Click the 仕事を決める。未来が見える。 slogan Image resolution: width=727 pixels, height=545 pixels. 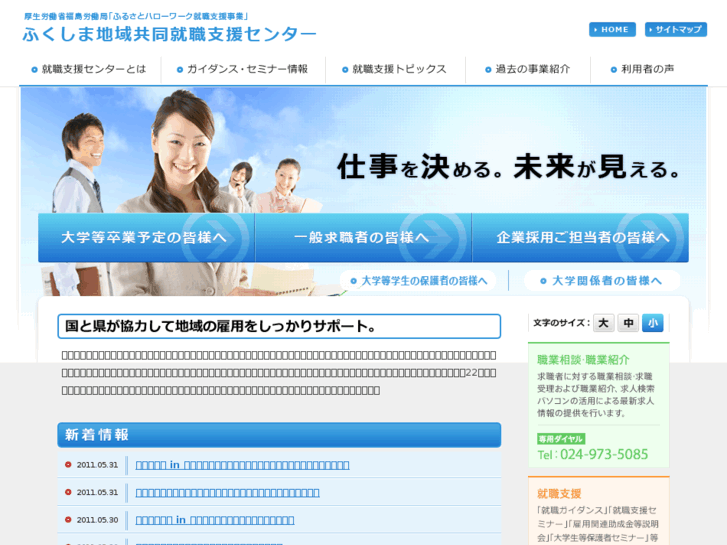tap(509, 167)
